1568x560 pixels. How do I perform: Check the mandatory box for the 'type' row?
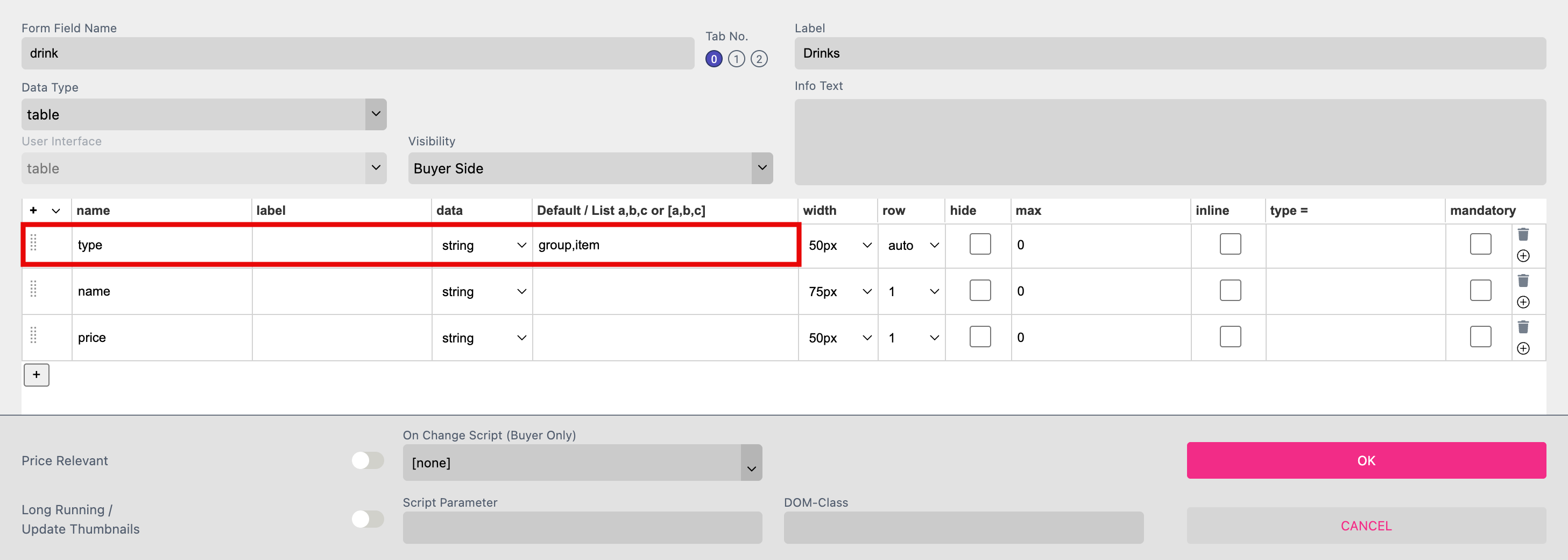click(1480, 244)
